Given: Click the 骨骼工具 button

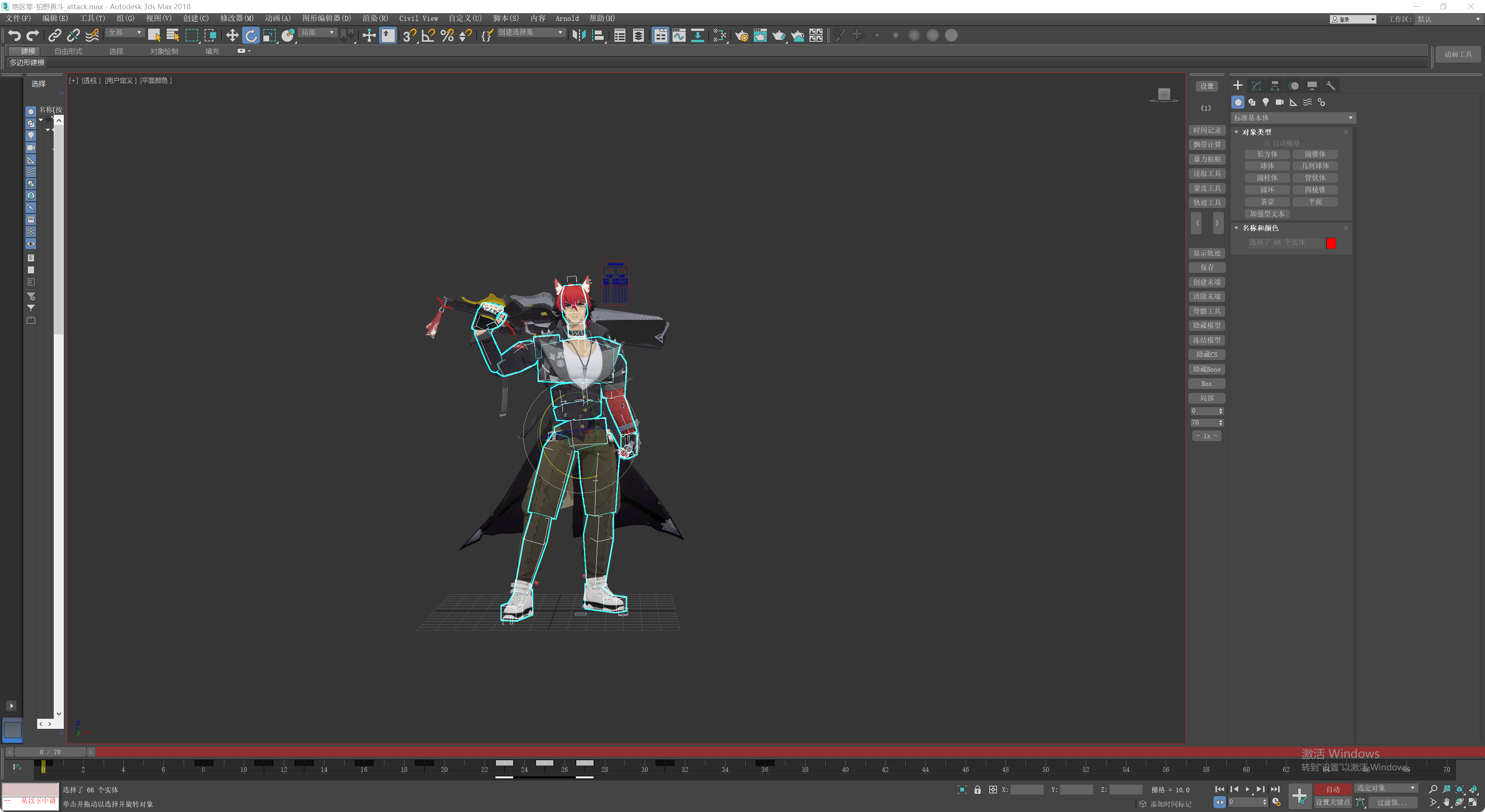Looking at the screenshot, I should (1207, 311).
